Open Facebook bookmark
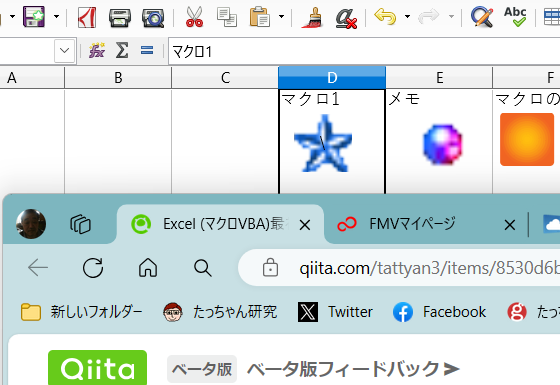The image size is (560, 385). coord(439,312)
